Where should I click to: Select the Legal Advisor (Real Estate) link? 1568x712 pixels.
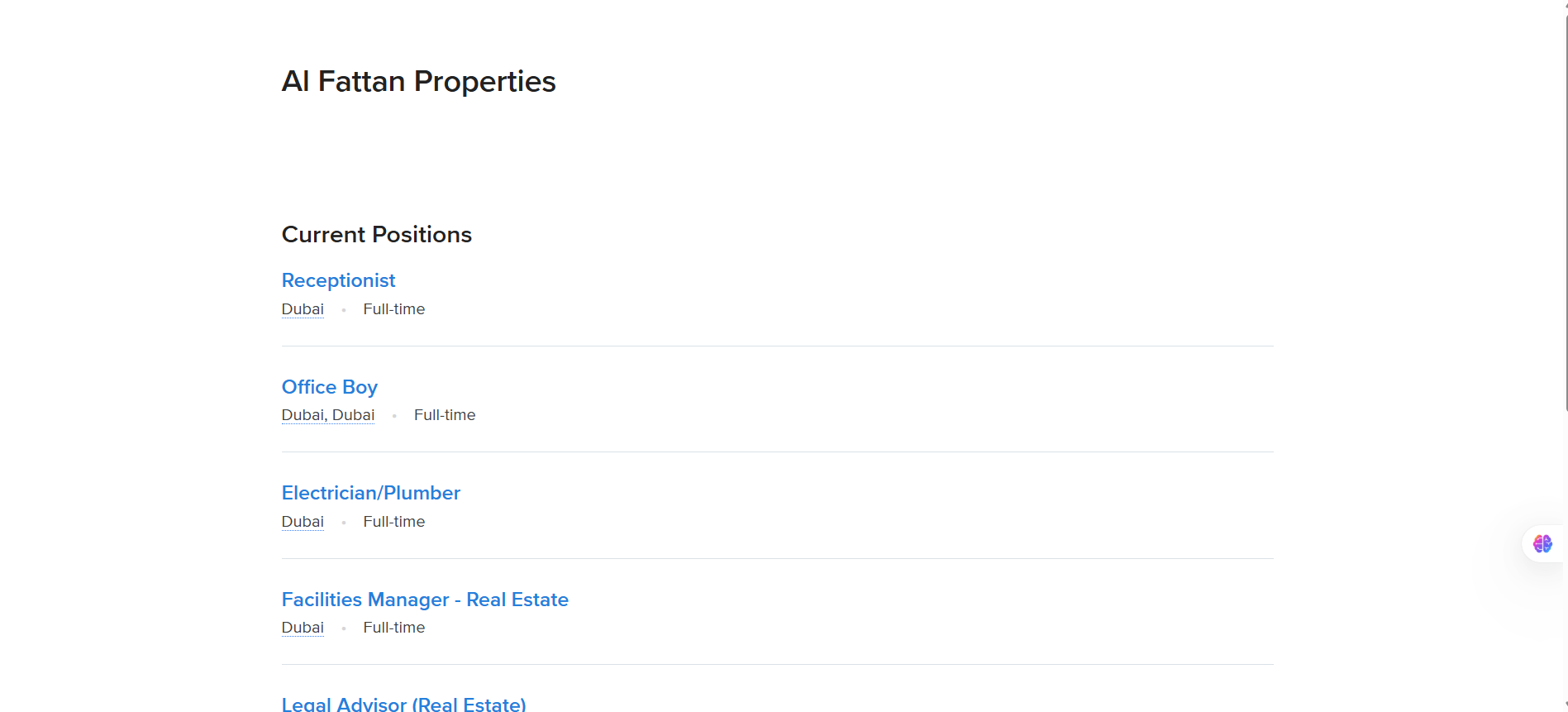pyautogui.click(x=403, y=704)
